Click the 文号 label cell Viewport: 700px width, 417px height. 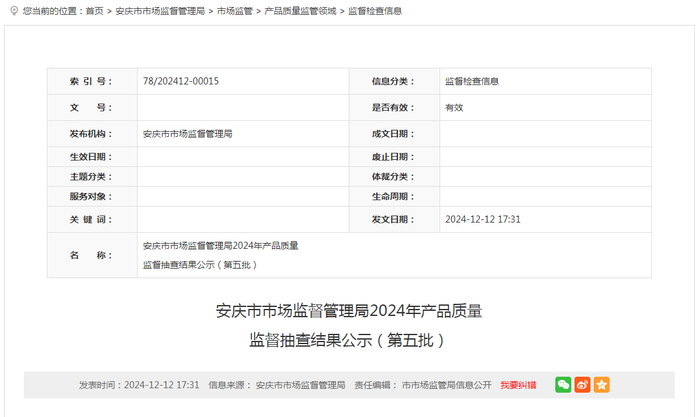pyautogui.click(x=92, y=108)
